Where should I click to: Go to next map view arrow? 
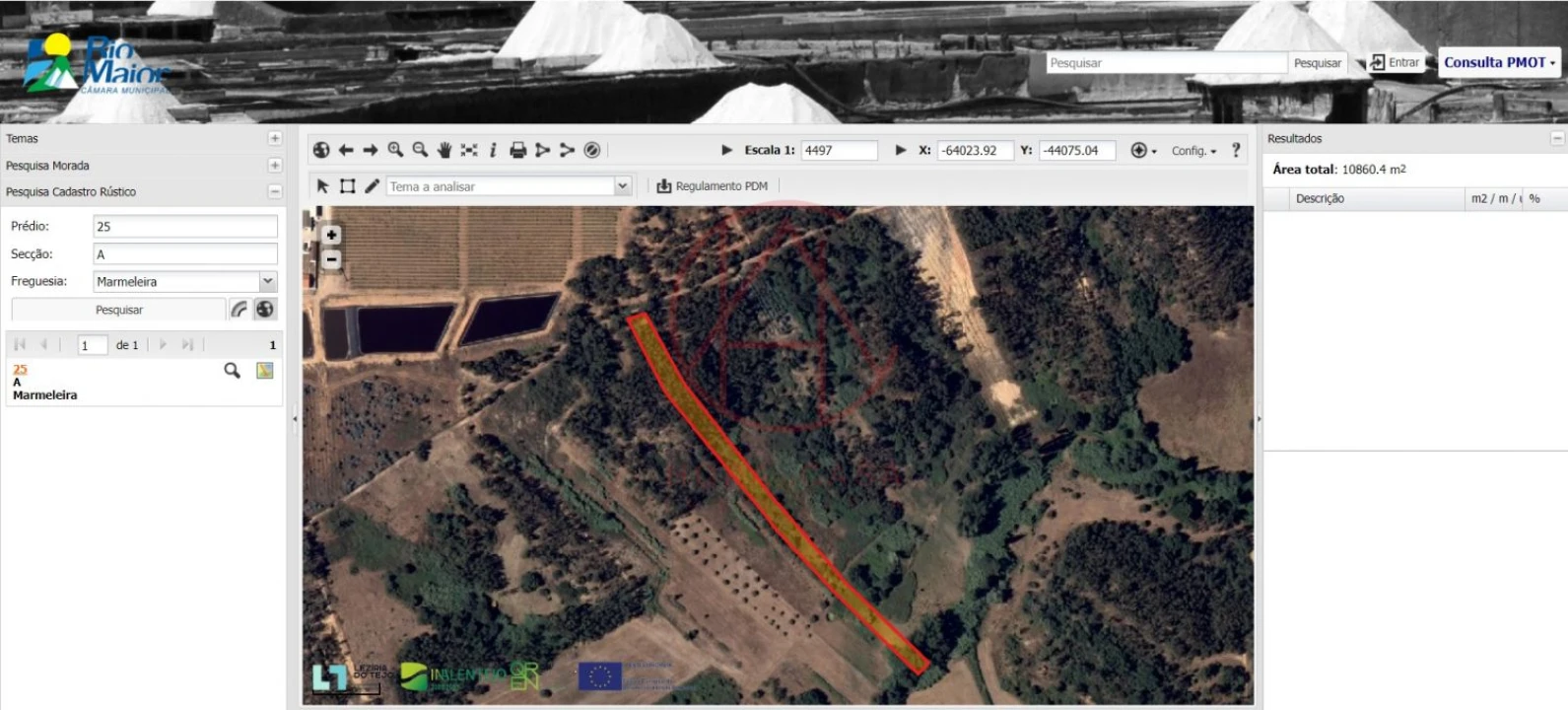(x=371, y=150)
